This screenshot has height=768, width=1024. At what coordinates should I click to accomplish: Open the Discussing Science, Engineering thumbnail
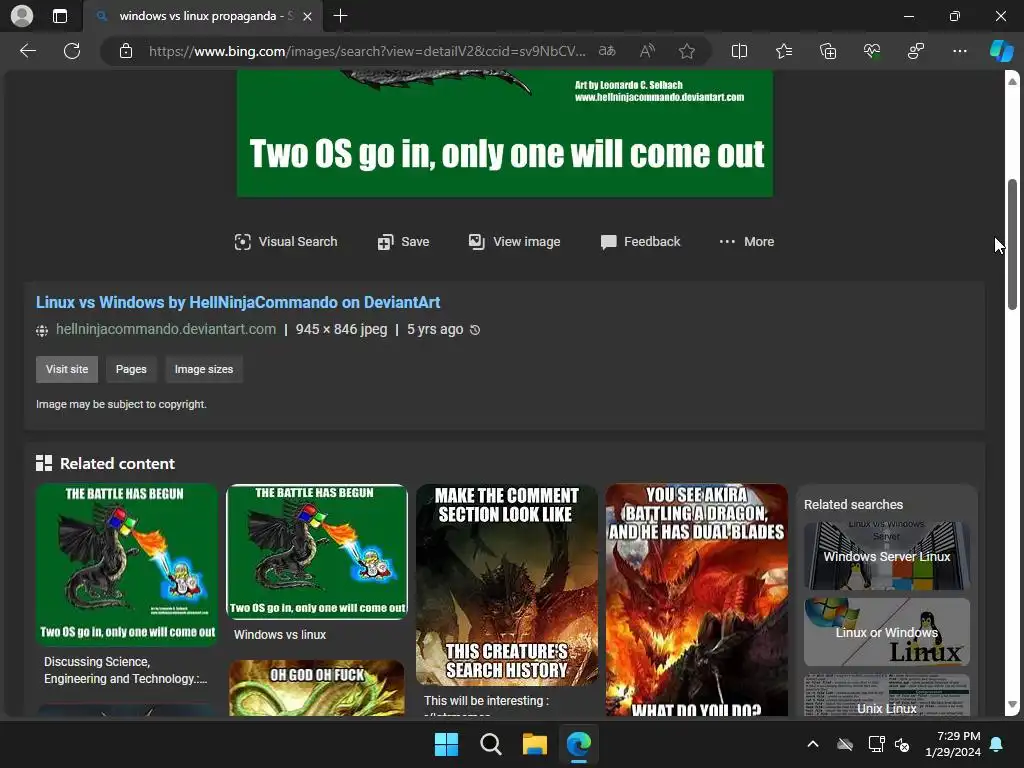click(127, 565)
